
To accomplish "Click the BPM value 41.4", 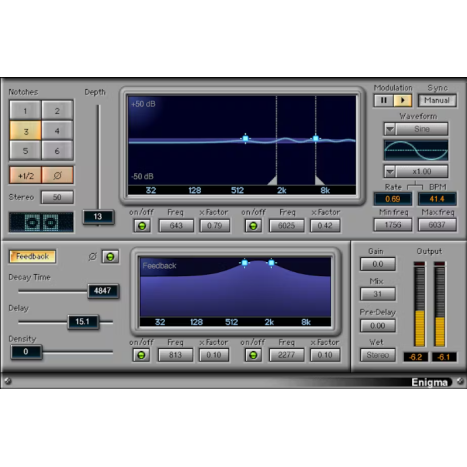I will tap(437, 199).
